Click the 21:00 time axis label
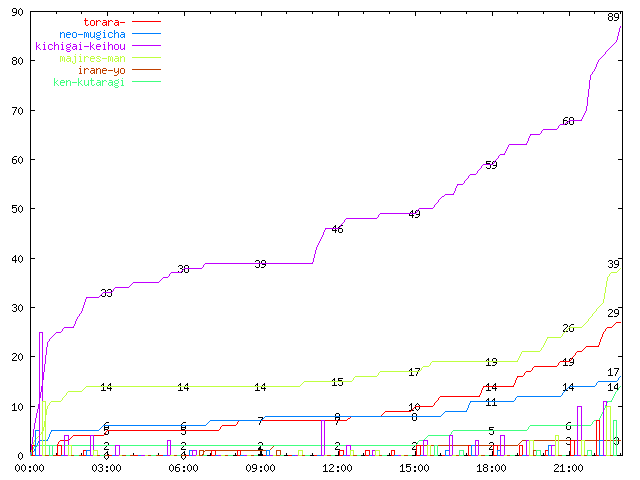The height and width of the screenshot is (480, 640). click(568, 468)
